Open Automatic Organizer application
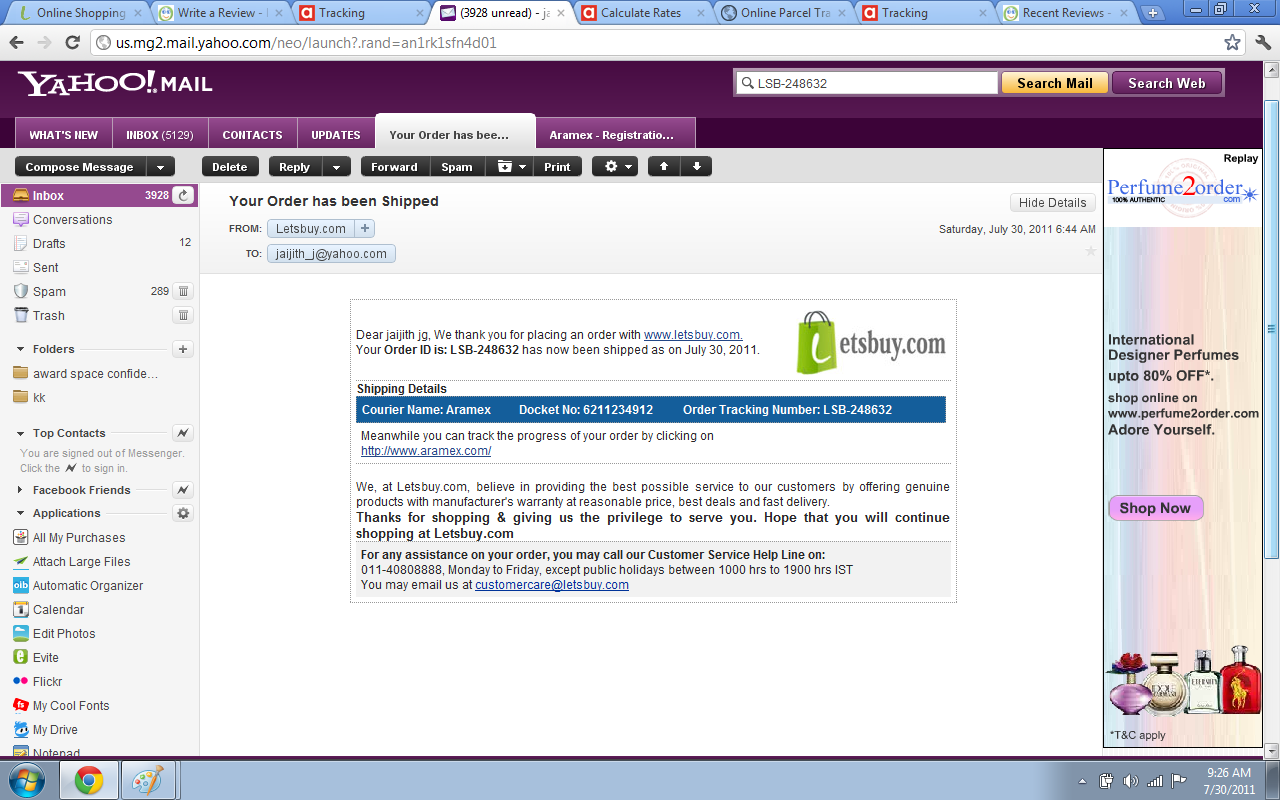The height and width of the screenshot is (800, 1280). 78,586
